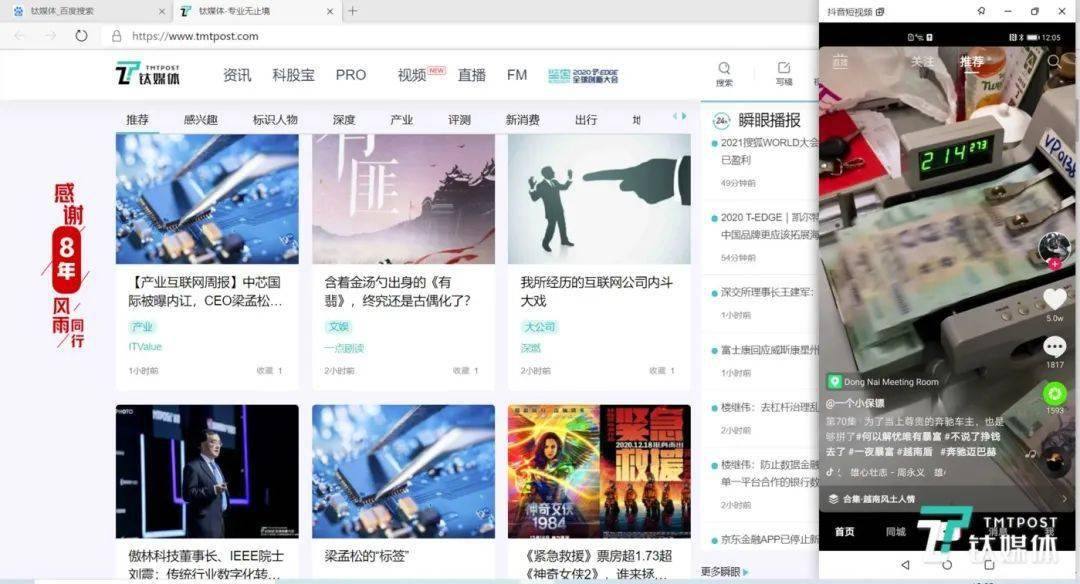Switch to 关注 tab in Douyin

(x=922, y=62)
